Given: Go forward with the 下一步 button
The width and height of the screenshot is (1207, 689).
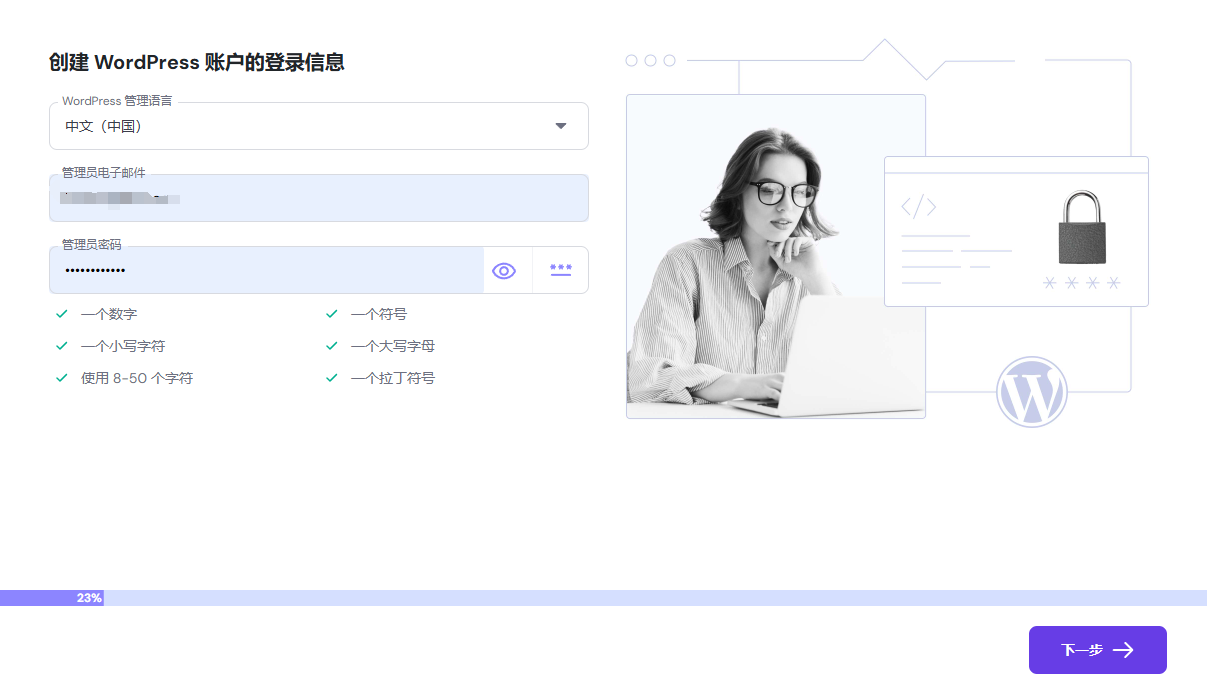Looking at the screenshot, I should pos(1098,650).
